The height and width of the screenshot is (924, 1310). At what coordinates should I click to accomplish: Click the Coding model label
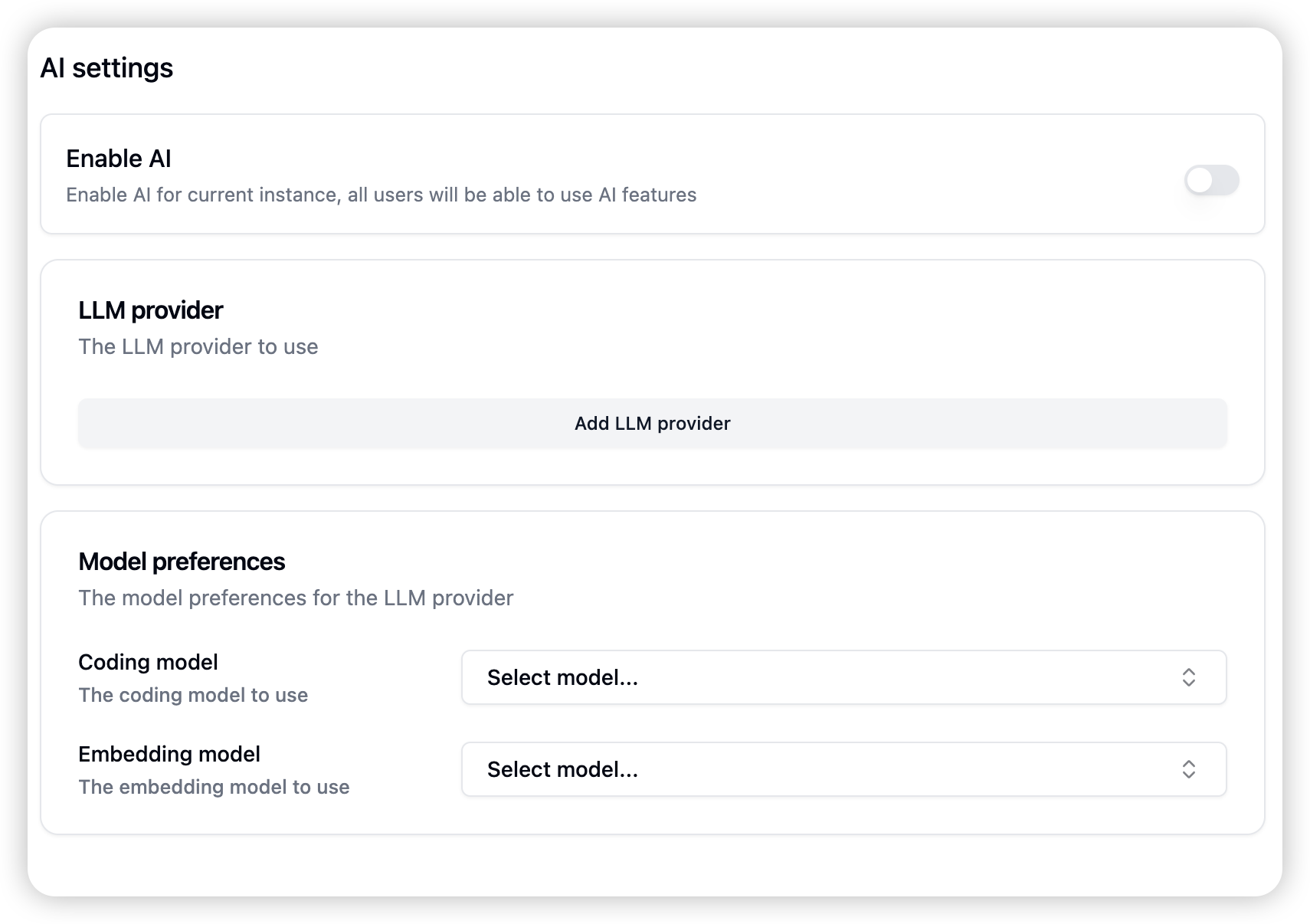point(148,662)
